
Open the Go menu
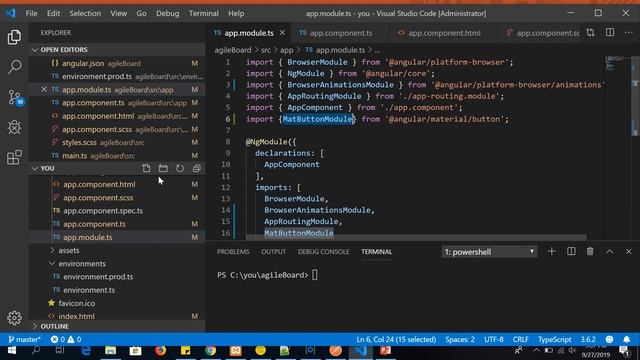click(141, 13)
